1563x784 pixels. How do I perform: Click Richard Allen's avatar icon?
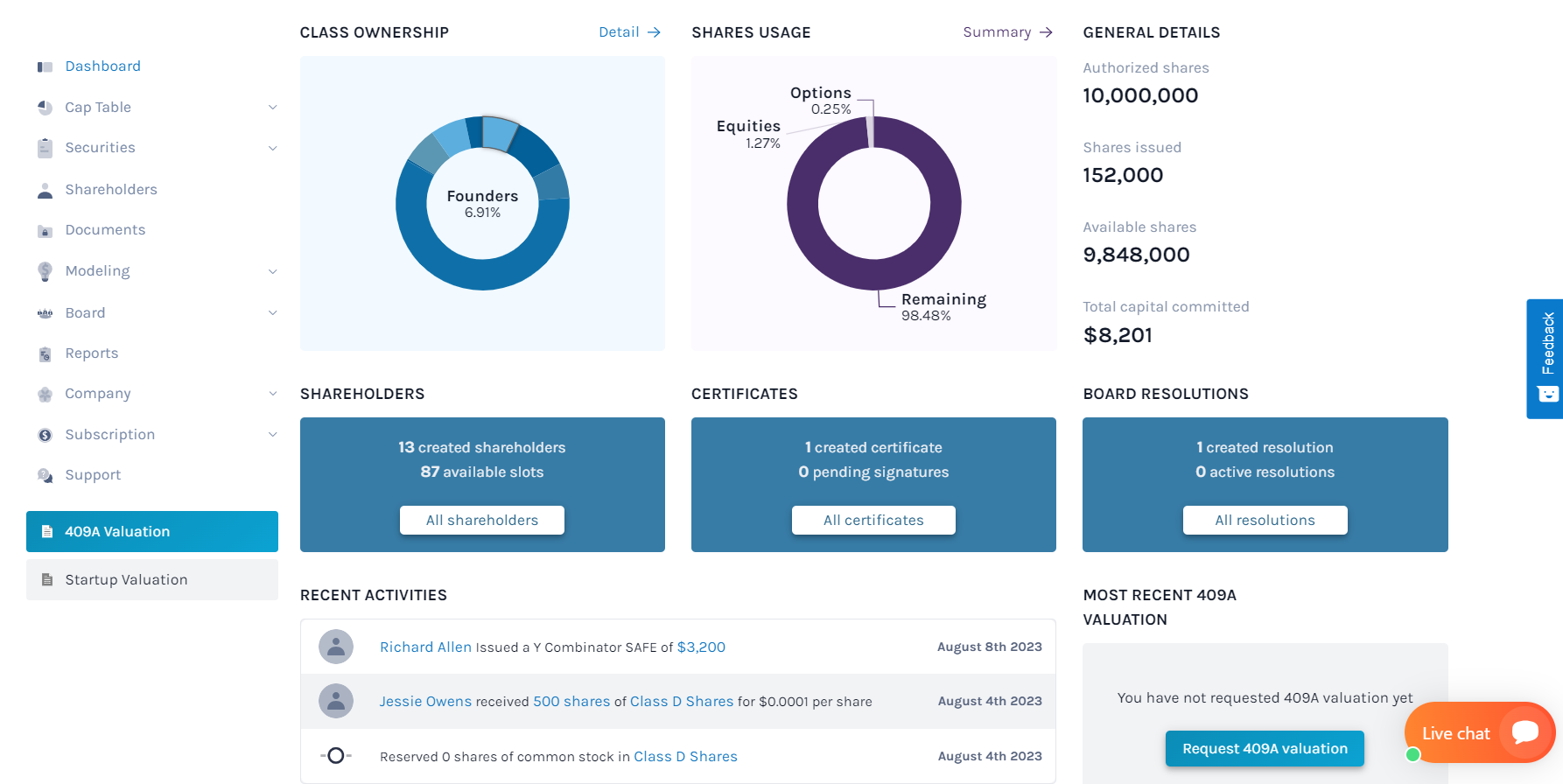click(x=336, y=647)
